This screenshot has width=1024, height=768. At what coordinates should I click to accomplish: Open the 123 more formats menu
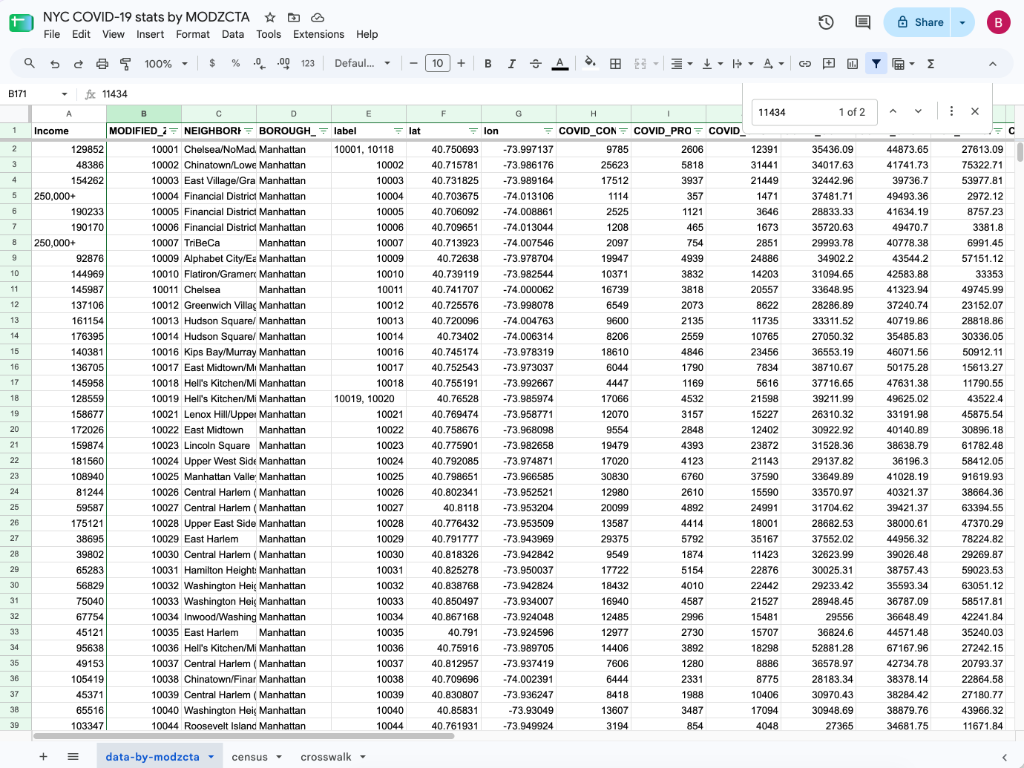pos(308,63)
